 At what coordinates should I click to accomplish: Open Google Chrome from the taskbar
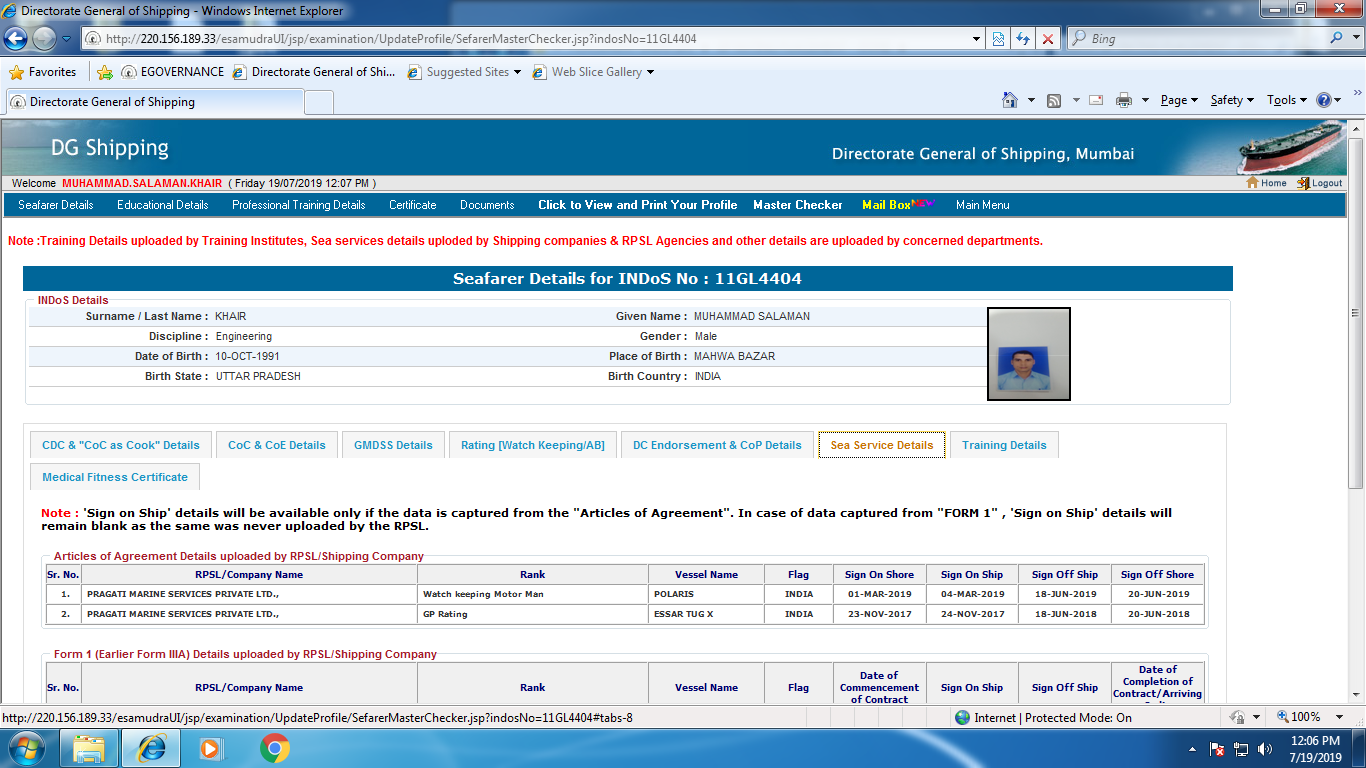pos(274,748)
